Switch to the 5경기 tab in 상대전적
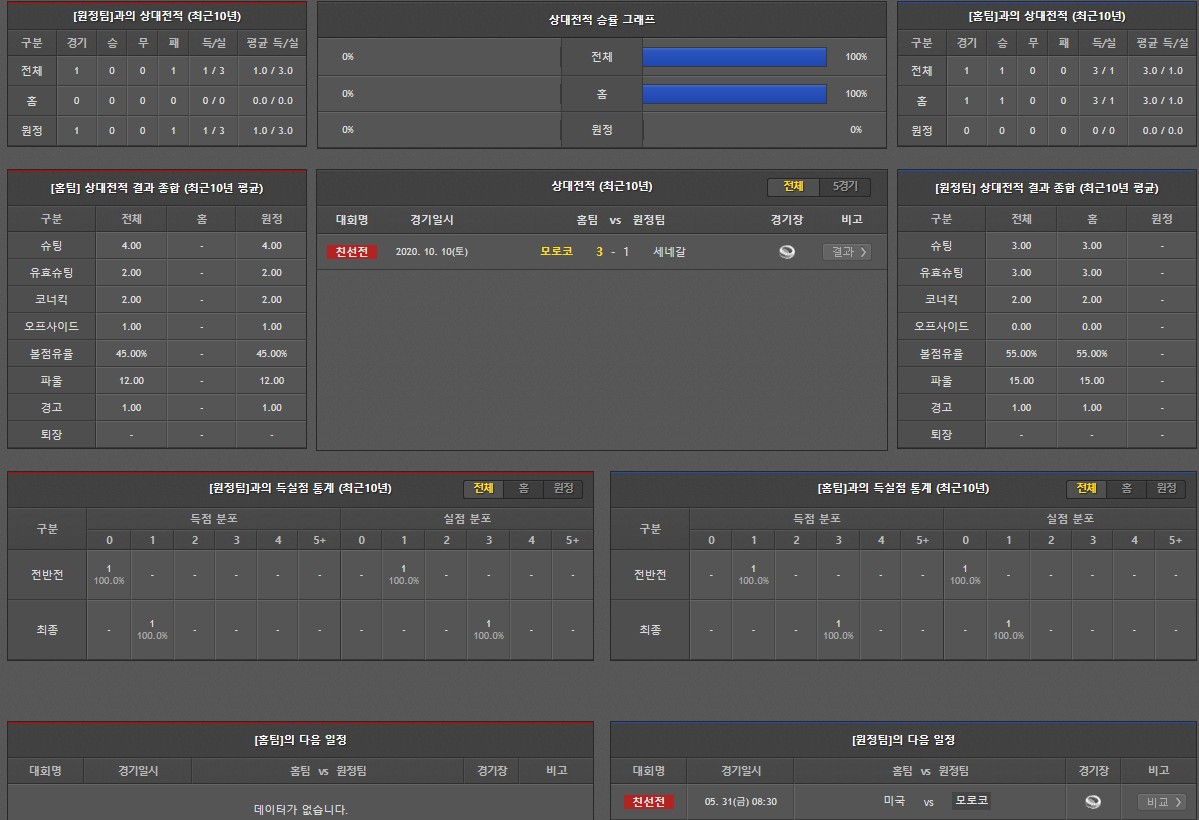Image resolution: width=1199 pixels, height=820 pixels. tap(845, 187)
